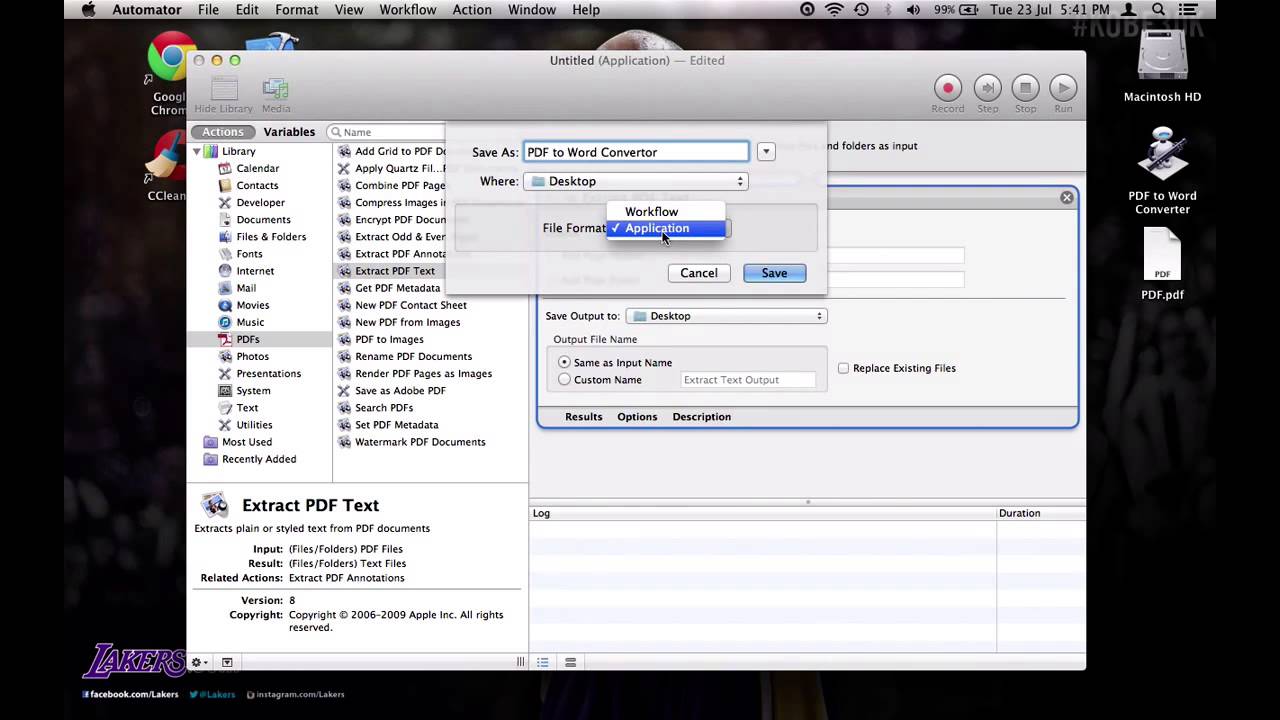This screenshot has height=720, width=1280.
Task: Open the Automator app menu
Action: [x=147, y=9]
